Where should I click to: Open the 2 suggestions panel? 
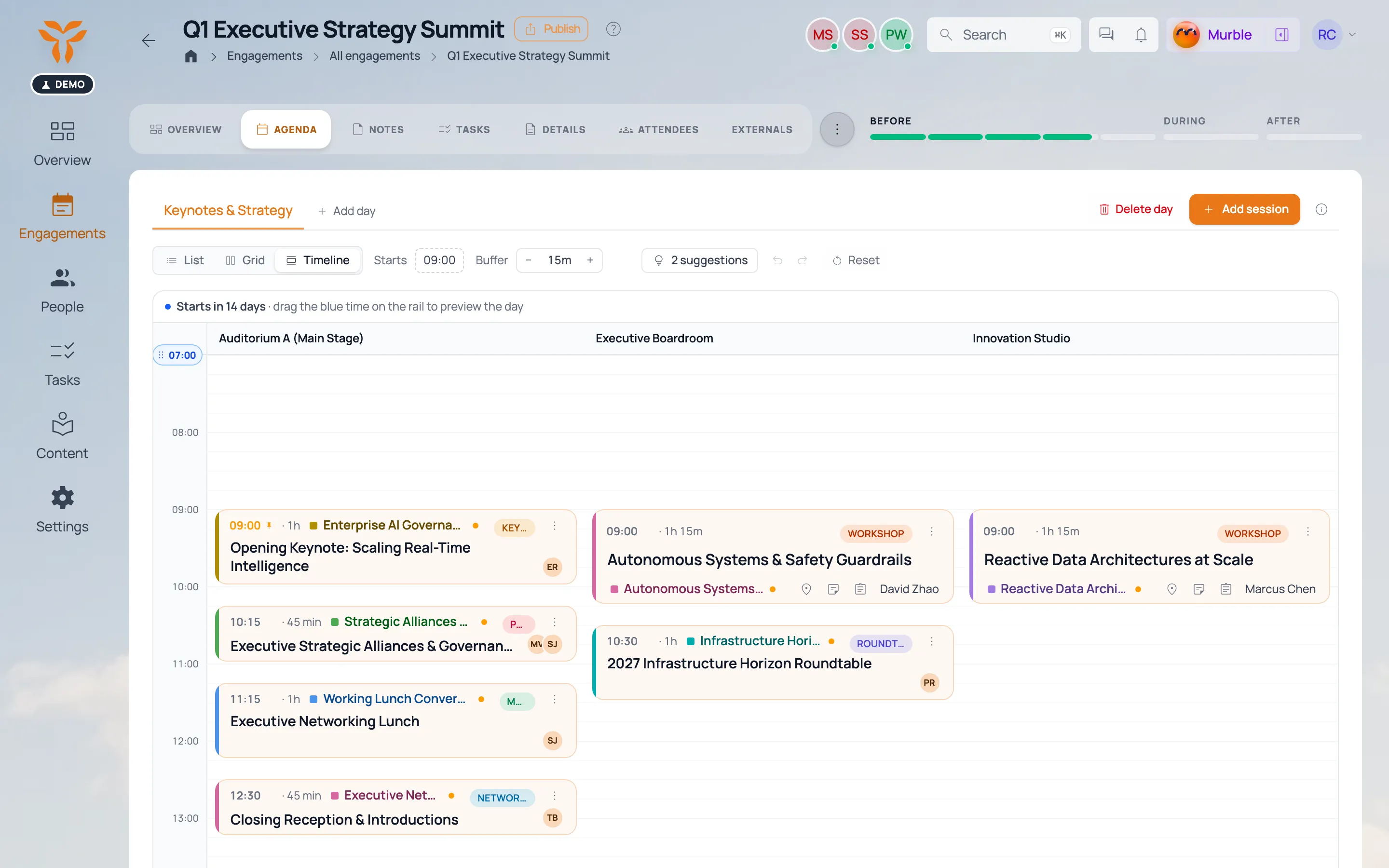[700, 260]
